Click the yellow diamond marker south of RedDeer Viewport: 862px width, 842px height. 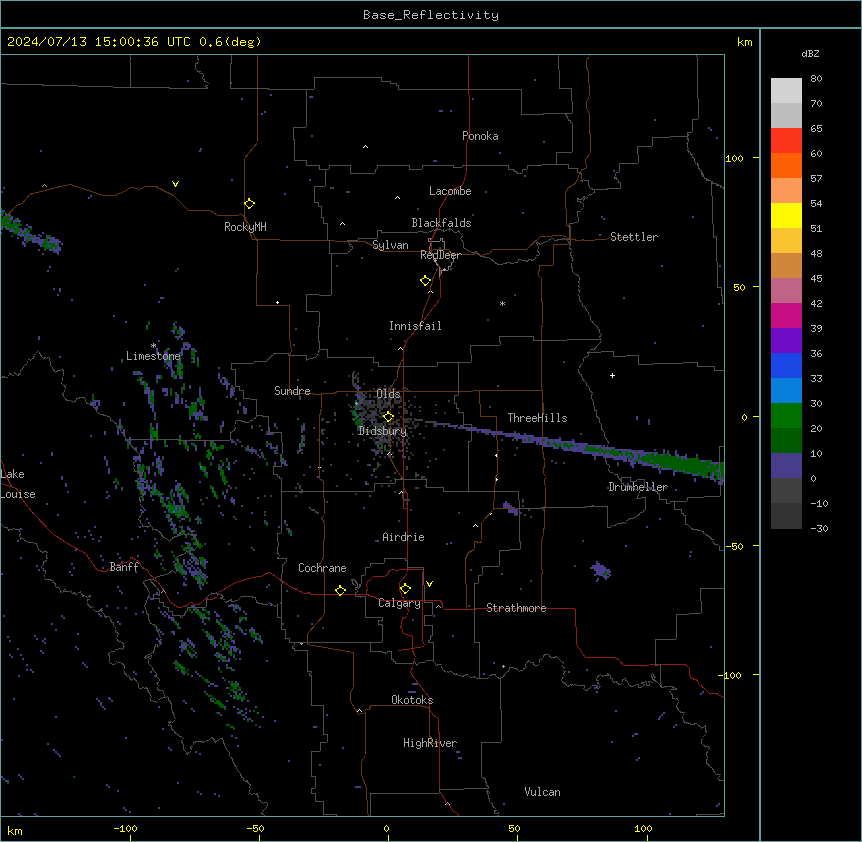point(426,281)
